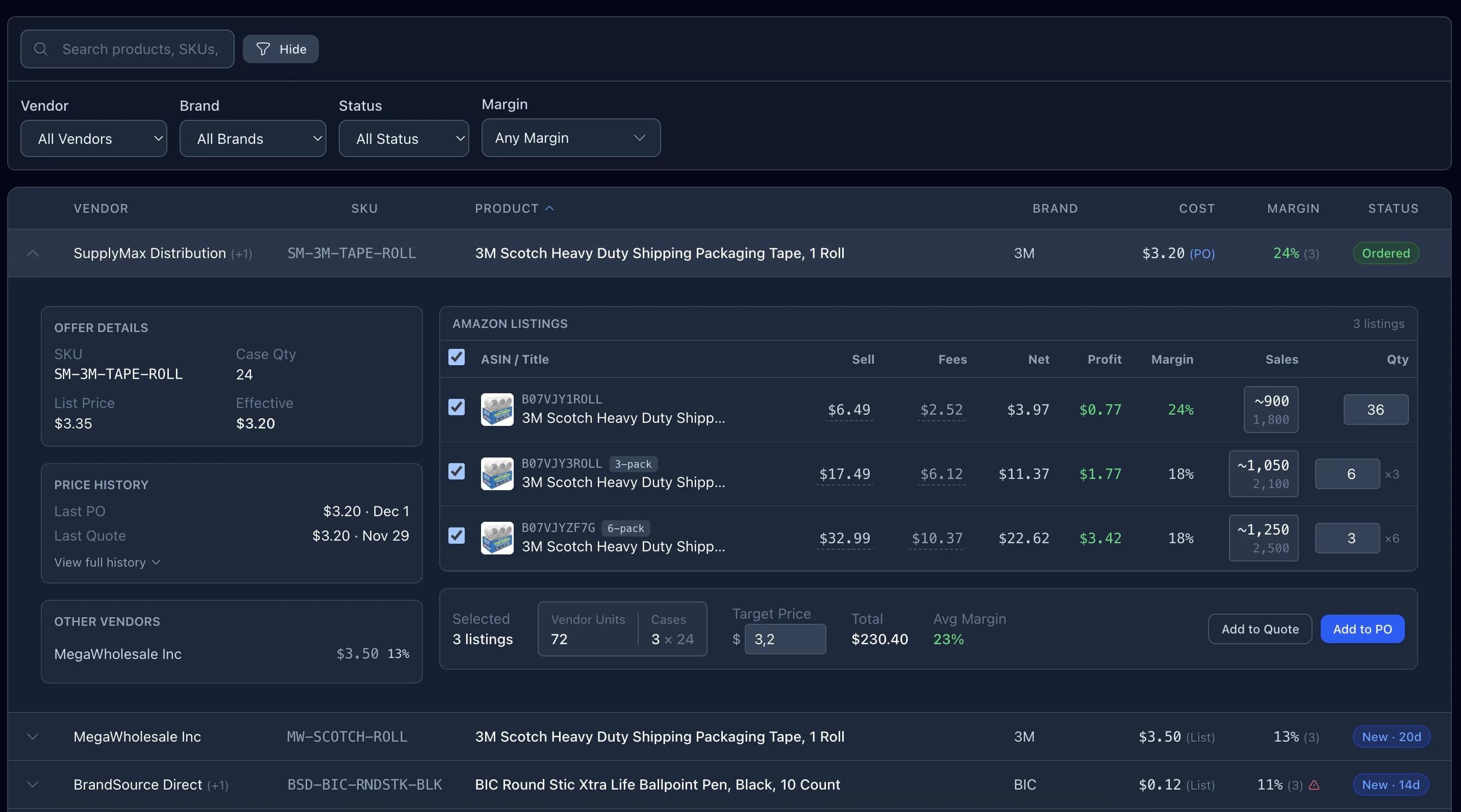Screen dimensions: 1461x812
Task: Toggle the select-all ASIN / Title checkbox
Action: click(x=457, y=358)
